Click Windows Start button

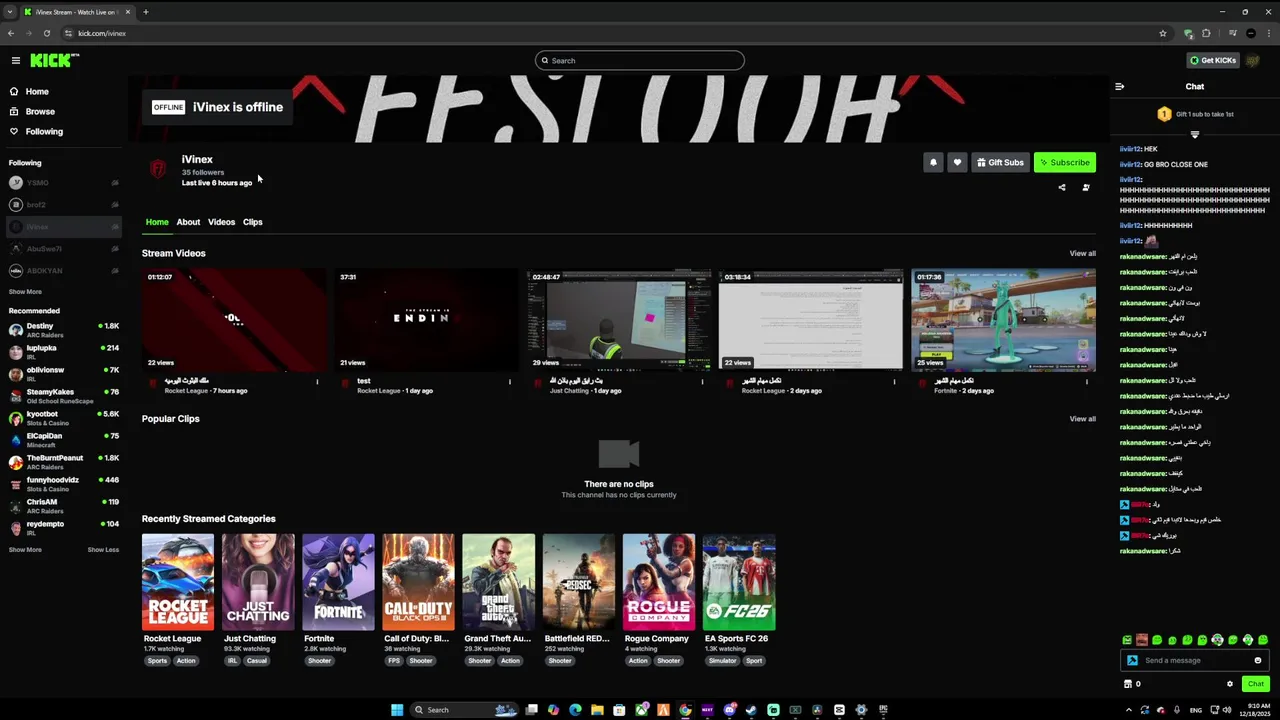tap(397, 710)
